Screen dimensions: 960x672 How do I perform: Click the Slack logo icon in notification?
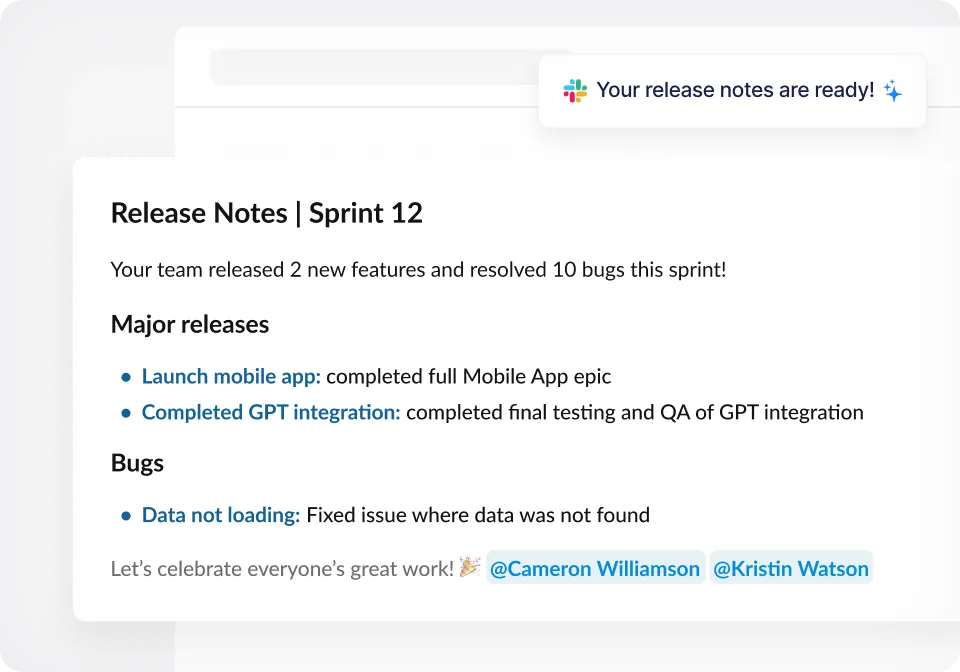point(575,91)
